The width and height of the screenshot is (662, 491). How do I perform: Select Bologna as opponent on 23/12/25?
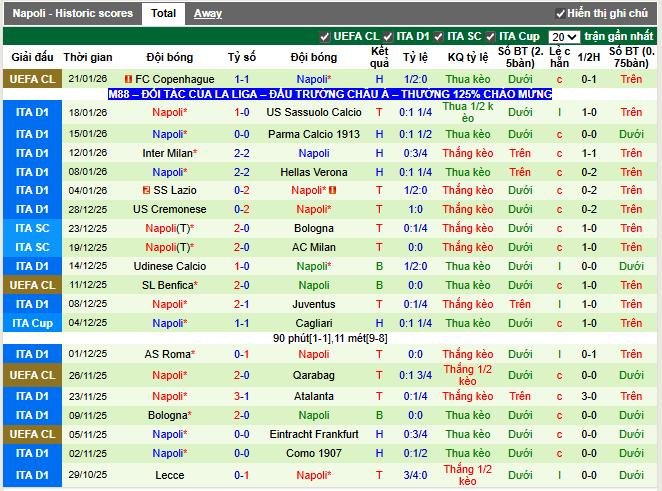pyautogui.click(x=314, y=228)
